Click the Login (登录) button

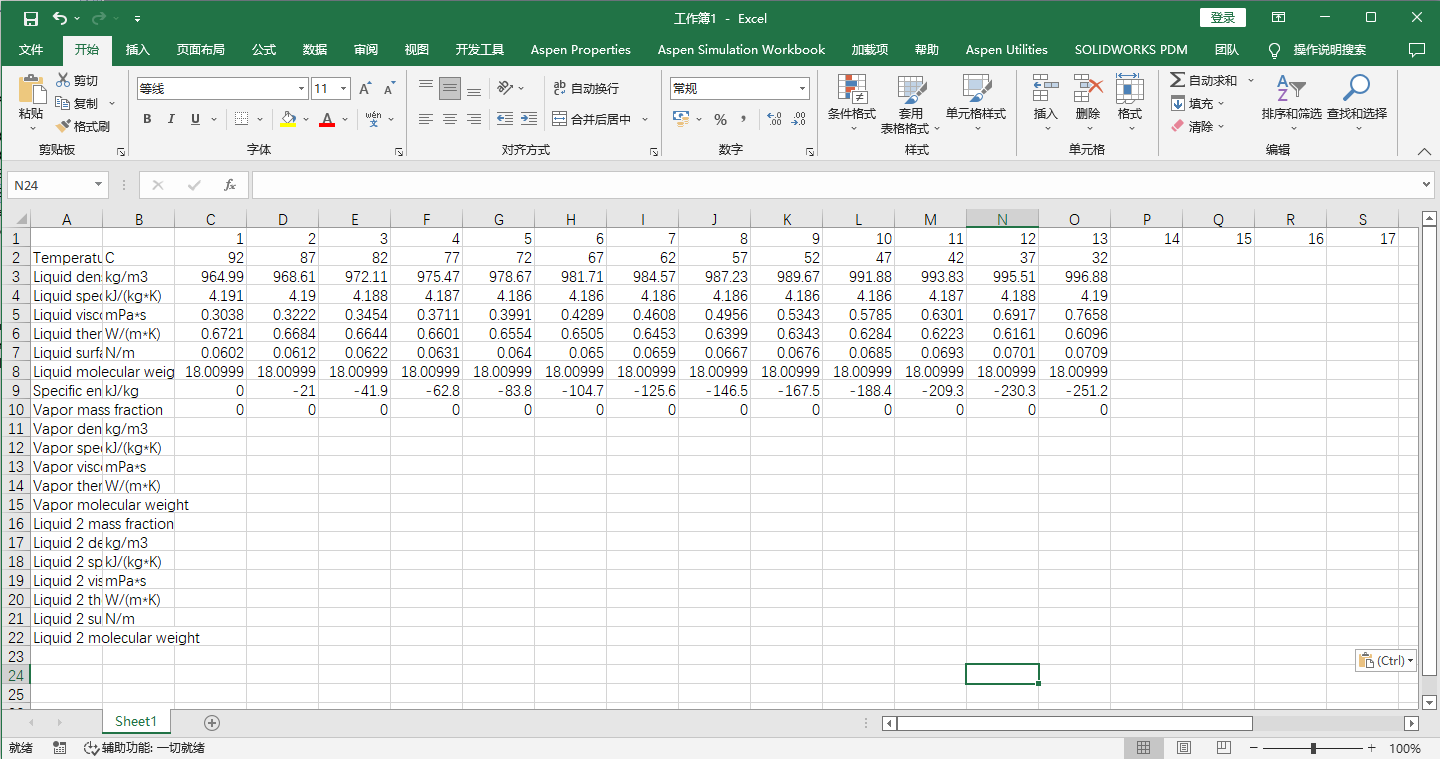click(x=1223, y=18)
